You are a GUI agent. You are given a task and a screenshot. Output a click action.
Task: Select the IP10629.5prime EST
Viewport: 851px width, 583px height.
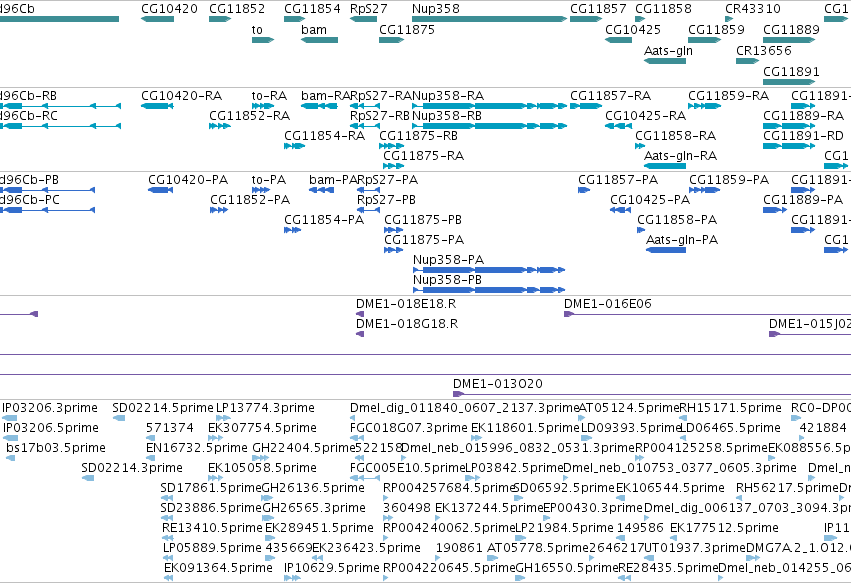click(x=292, y=578)
